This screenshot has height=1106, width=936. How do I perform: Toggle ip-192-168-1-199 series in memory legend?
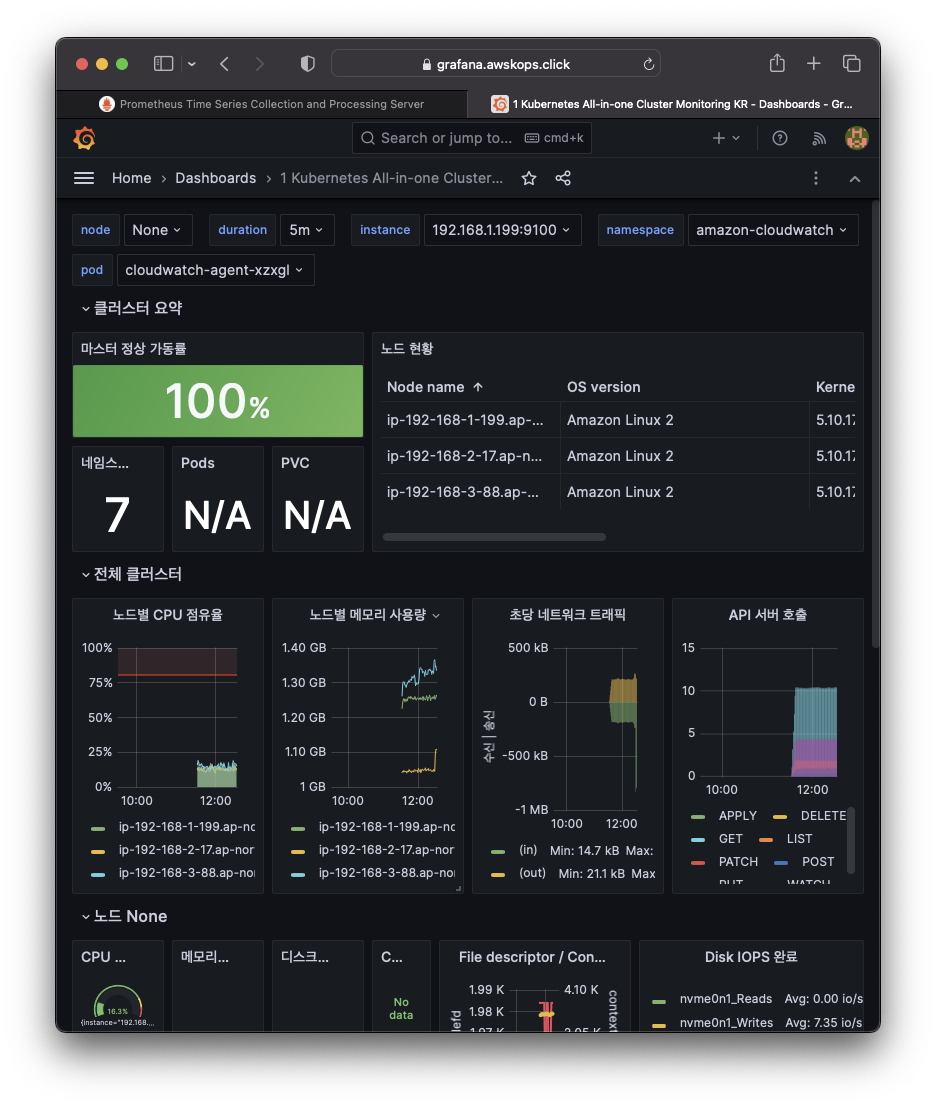(x=386, y=827)
